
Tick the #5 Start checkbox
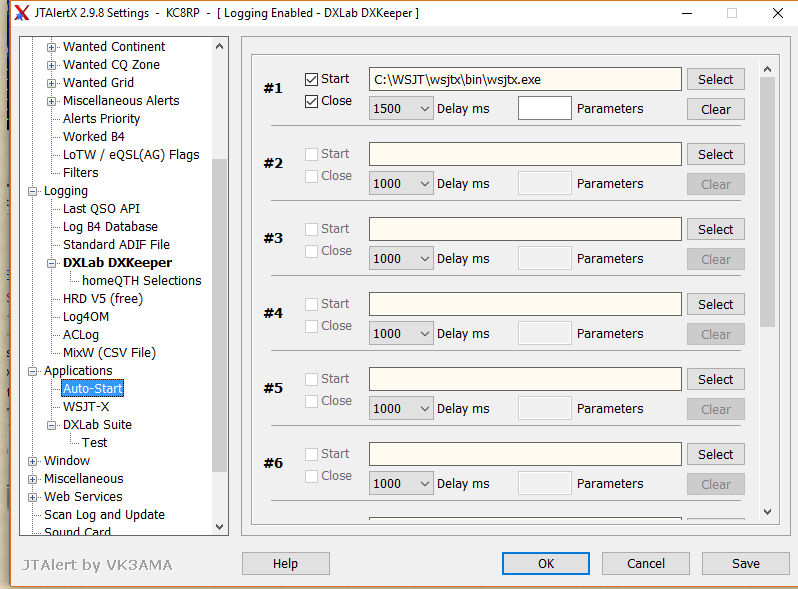click(311, 379)
